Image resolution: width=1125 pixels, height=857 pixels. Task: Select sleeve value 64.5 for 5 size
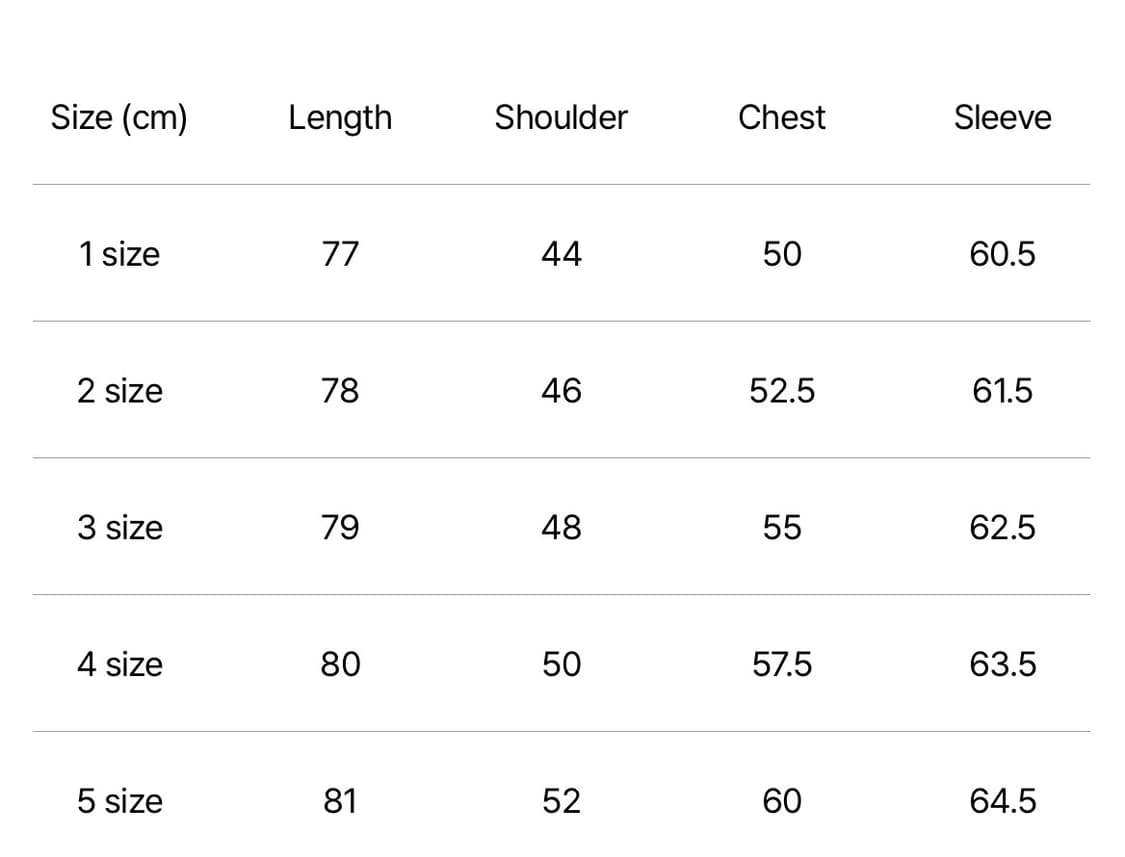1002,801
